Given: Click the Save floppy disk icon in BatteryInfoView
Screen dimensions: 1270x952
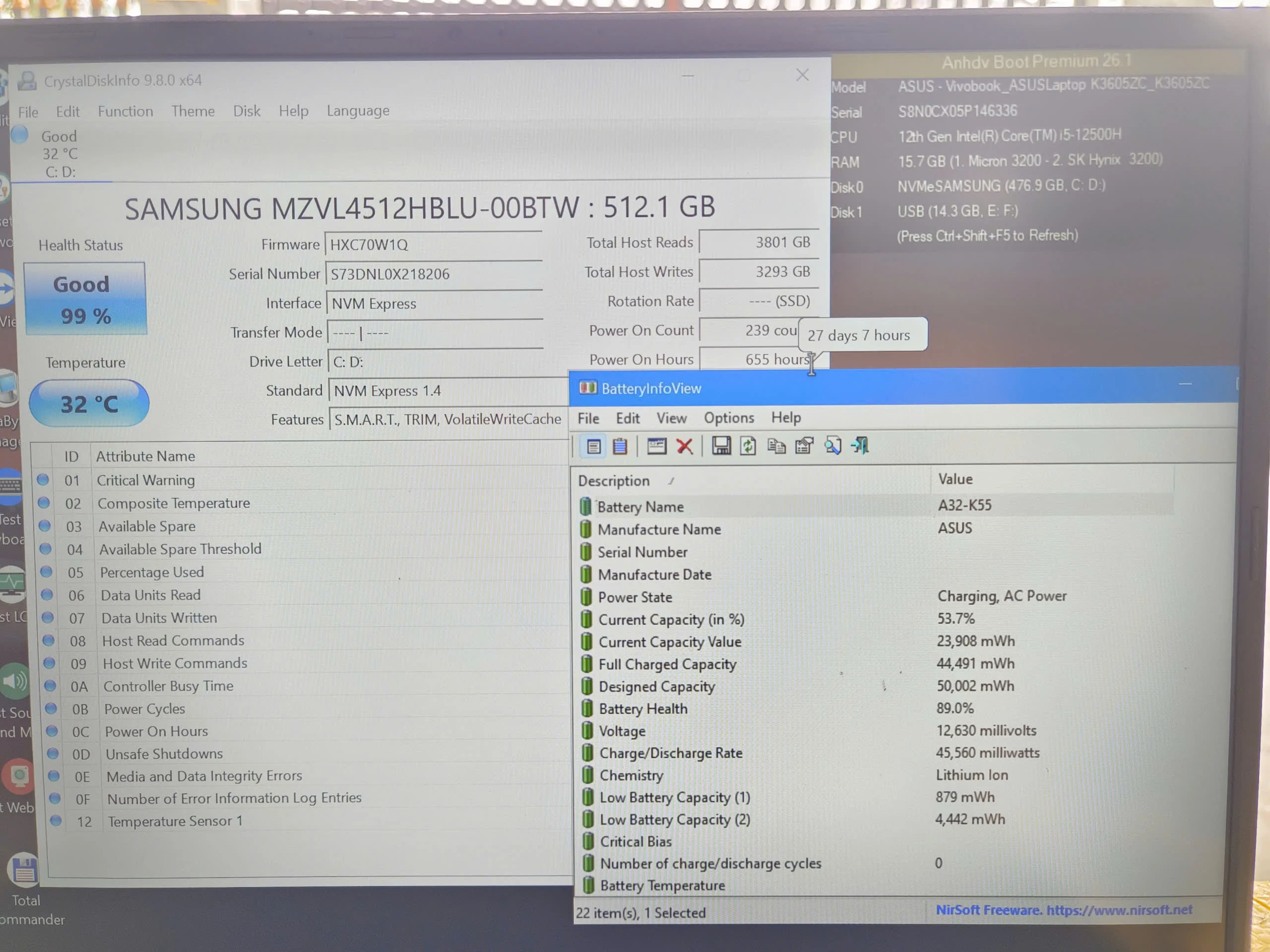Looking at the screenshot, I should pos(721,446).
